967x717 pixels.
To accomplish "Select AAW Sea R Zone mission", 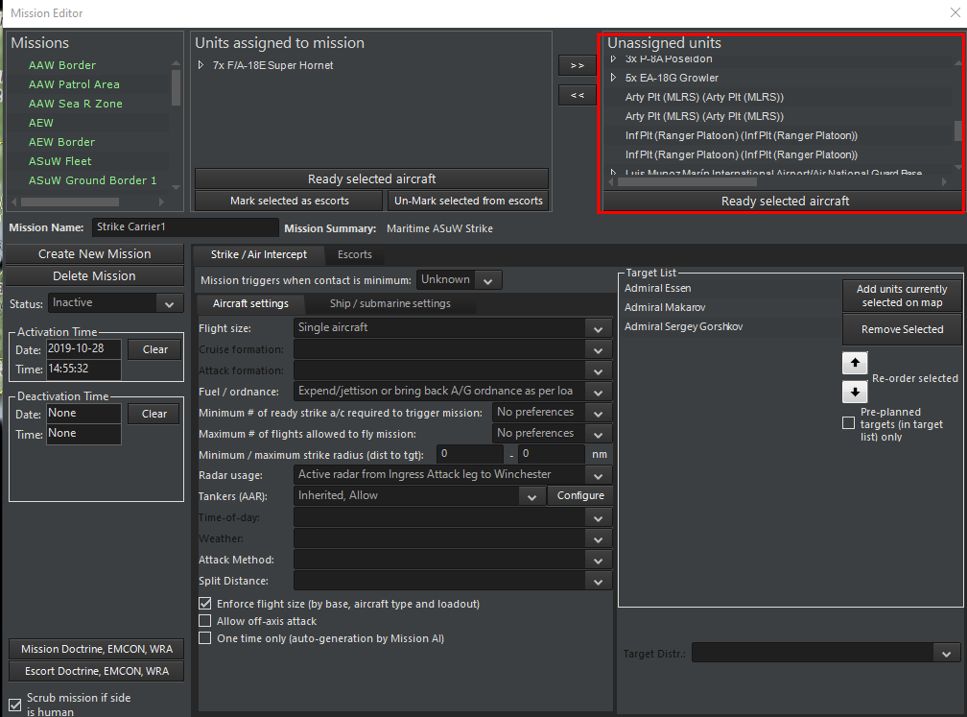I will tap(75, 104).
